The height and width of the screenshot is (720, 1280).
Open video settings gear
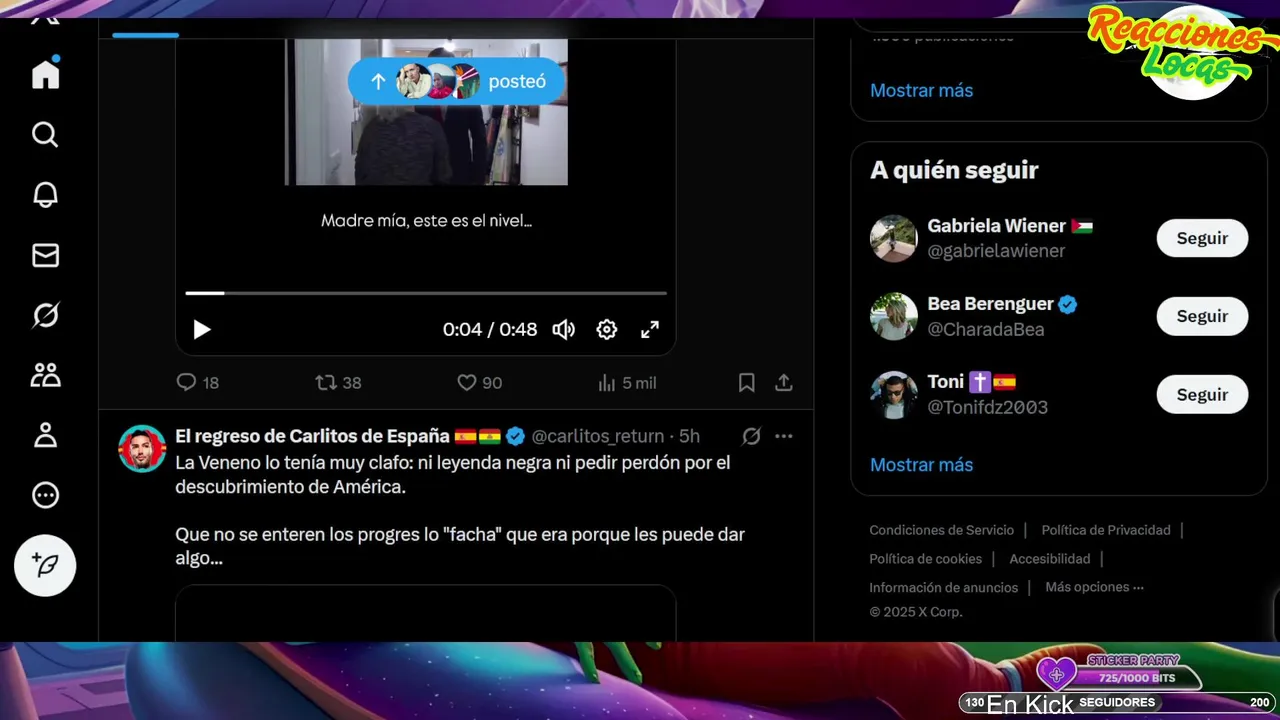(607, 329)
